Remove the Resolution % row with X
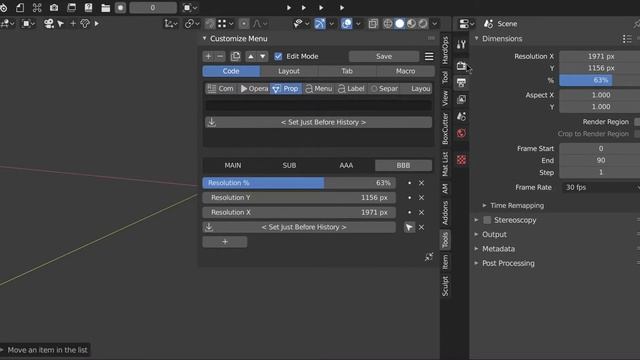 point(421,183)
